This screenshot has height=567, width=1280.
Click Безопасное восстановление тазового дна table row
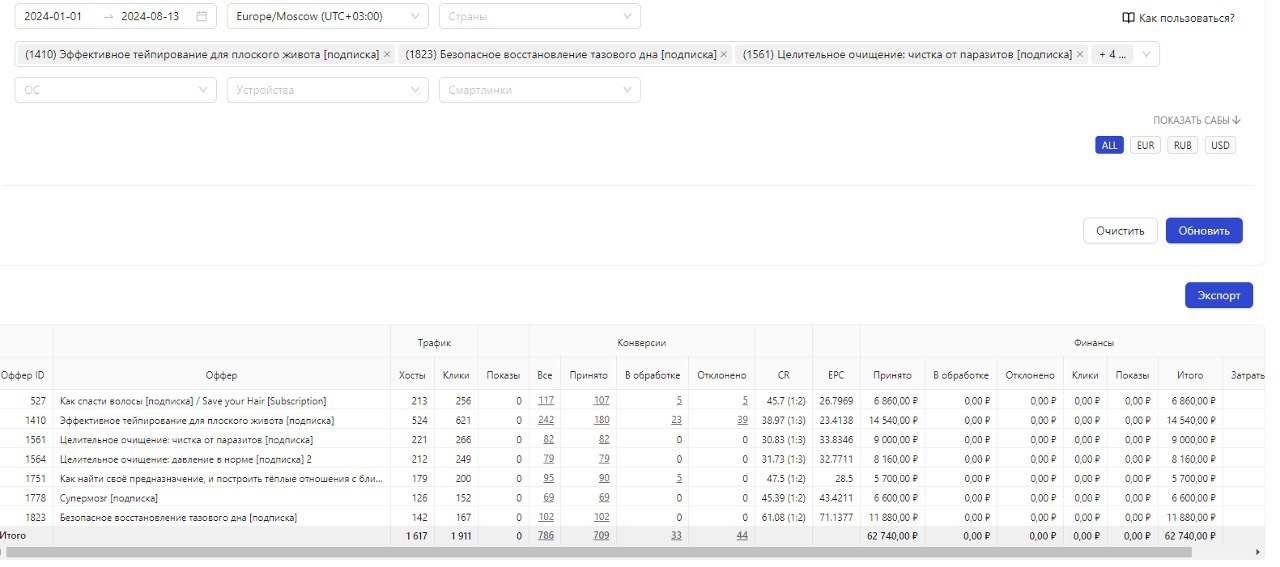(632, 517)
